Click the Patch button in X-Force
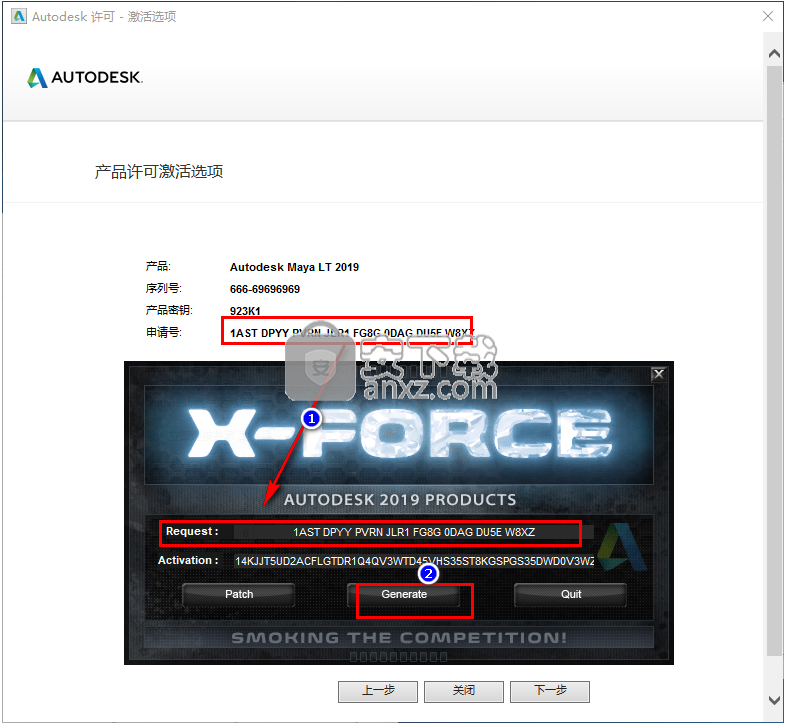This screenshot has height=725, width=787. (238, 595)
